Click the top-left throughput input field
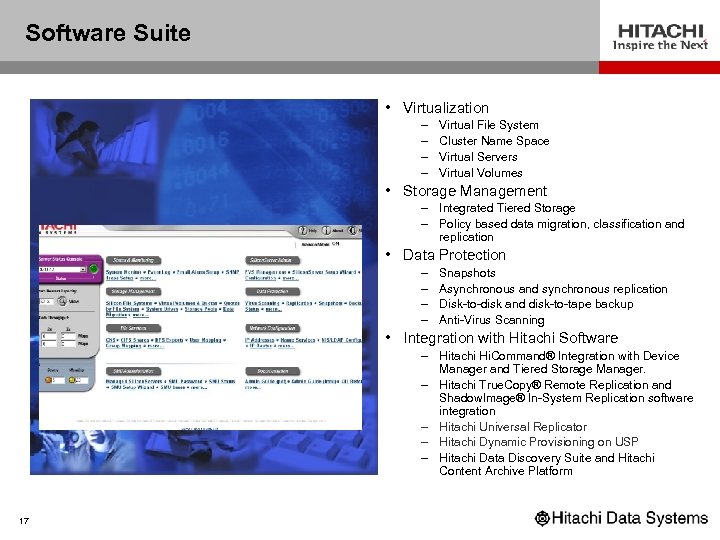 (49, 337)
